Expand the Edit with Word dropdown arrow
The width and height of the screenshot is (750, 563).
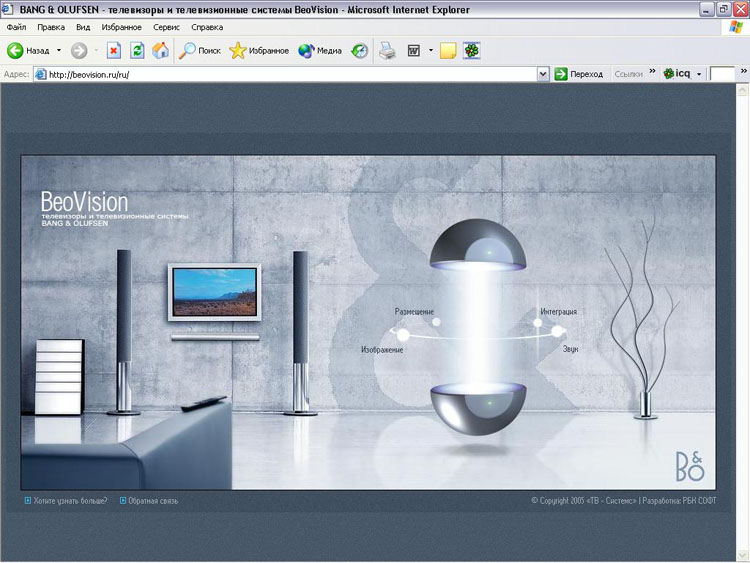[431, 50]
